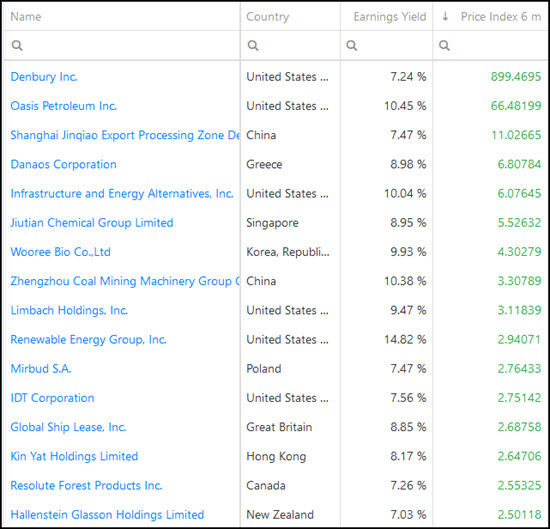Image resolution: width=550 pixels, height=529 pixels.
Task: Select price index value 3.30789
Action: [x=519, y=281]
